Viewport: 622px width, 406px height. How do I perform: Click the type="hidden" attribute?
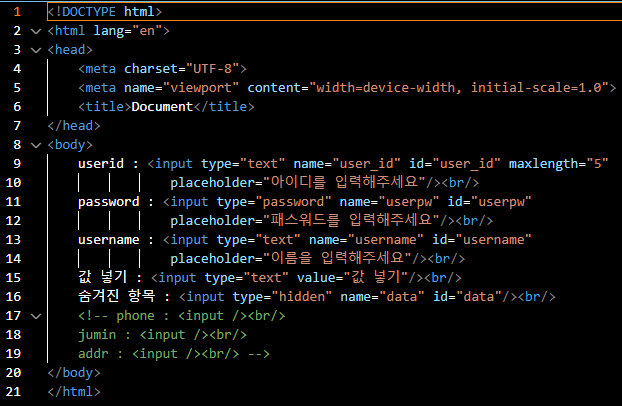click(282, 297)
